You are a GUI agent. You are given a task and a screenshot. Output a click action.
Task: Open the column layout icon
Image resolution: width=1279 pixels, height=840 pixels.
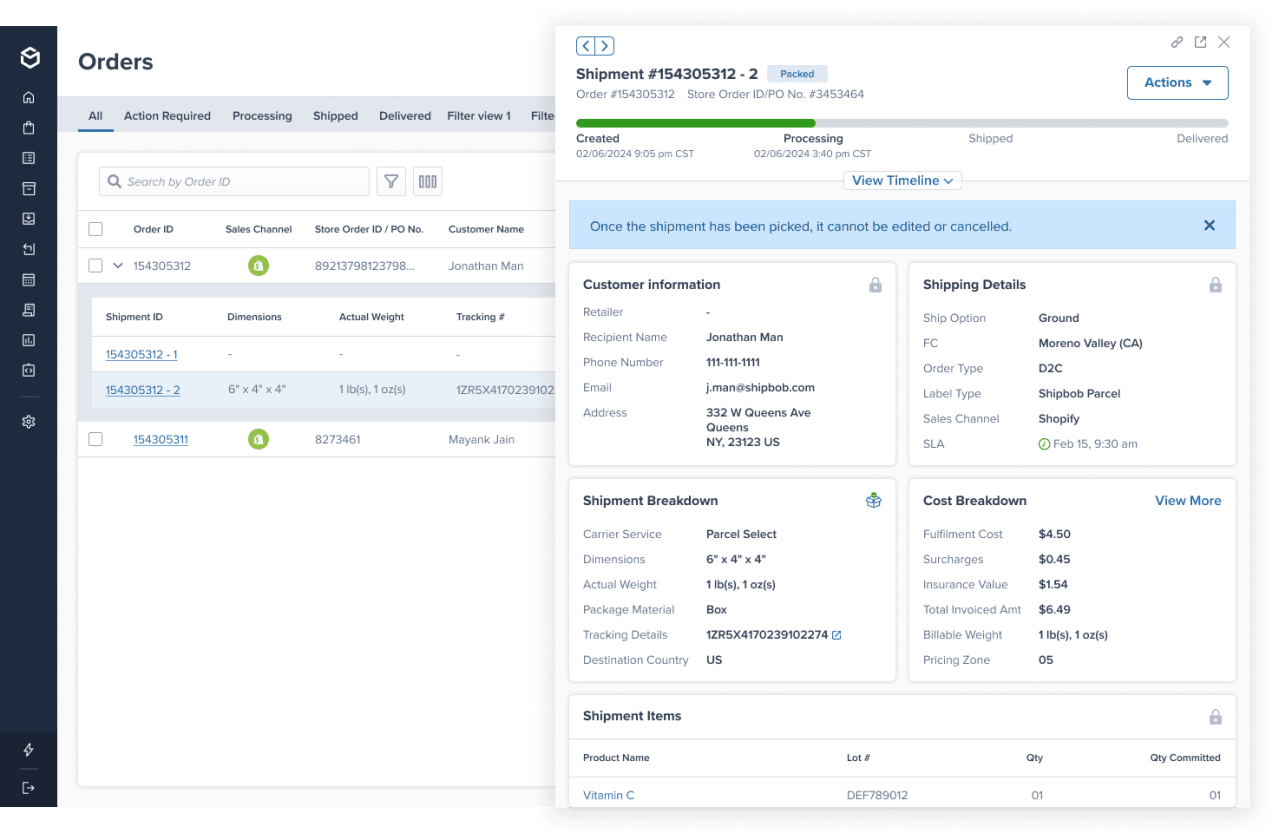pyautogui.click(x=428, y=181)
